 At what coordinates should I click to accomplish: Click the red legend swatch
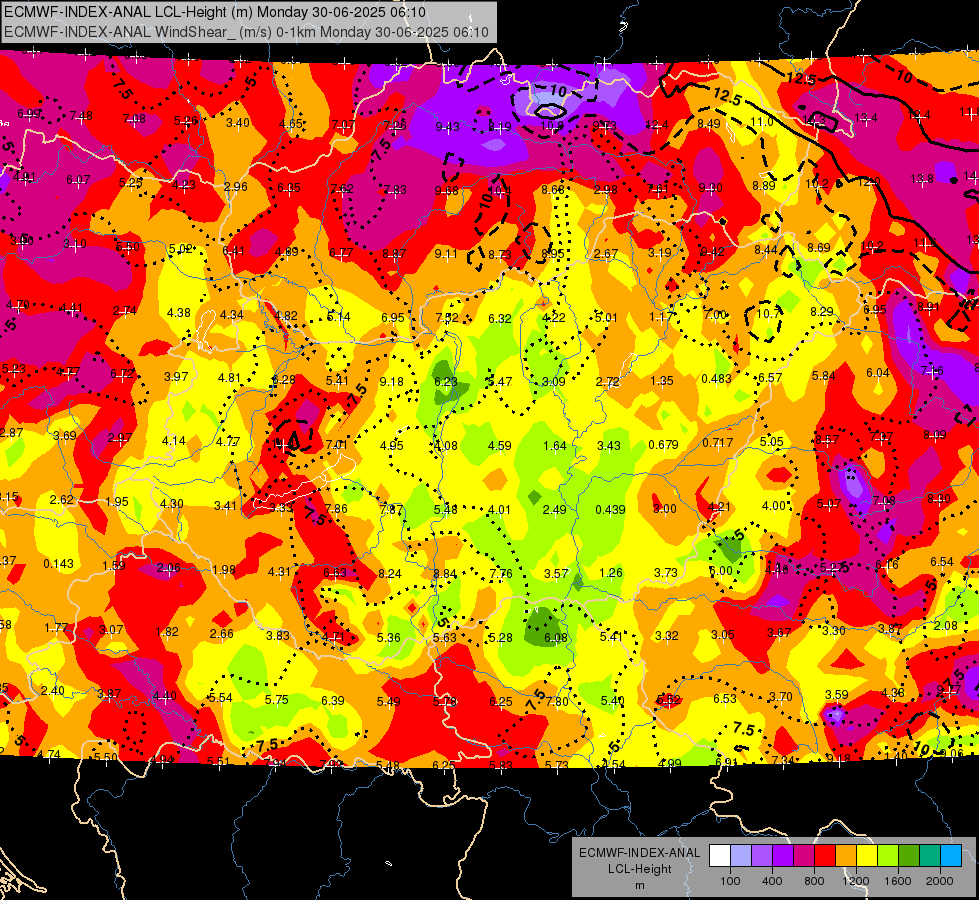tap(825, 856)
